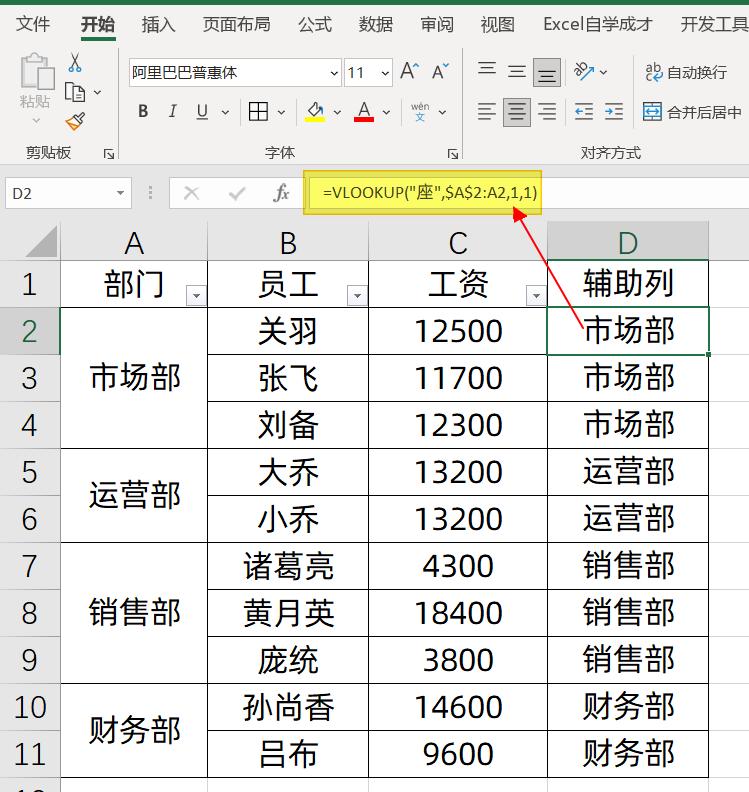
Task: Switch to 审阅 tab
Action: tap(437, 24)
